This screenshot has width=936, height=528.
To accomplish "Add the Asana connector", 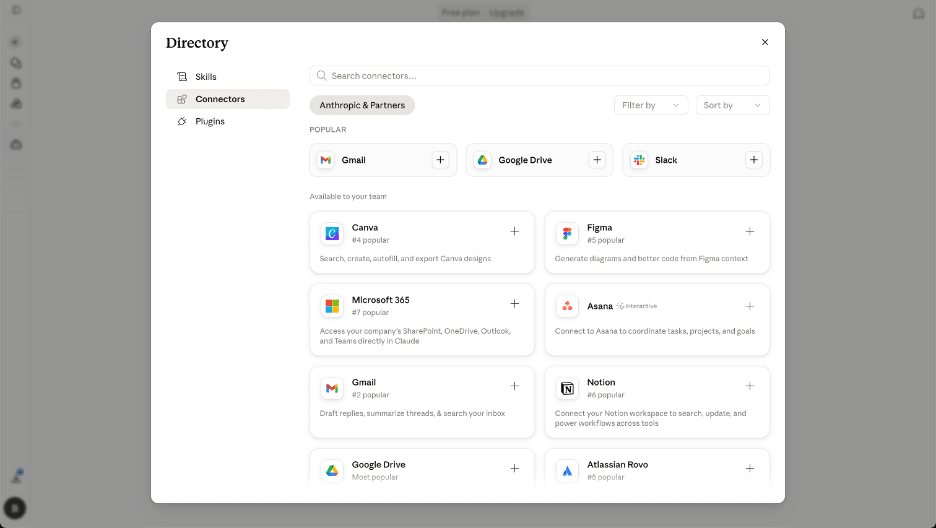I will click(750, 306).
